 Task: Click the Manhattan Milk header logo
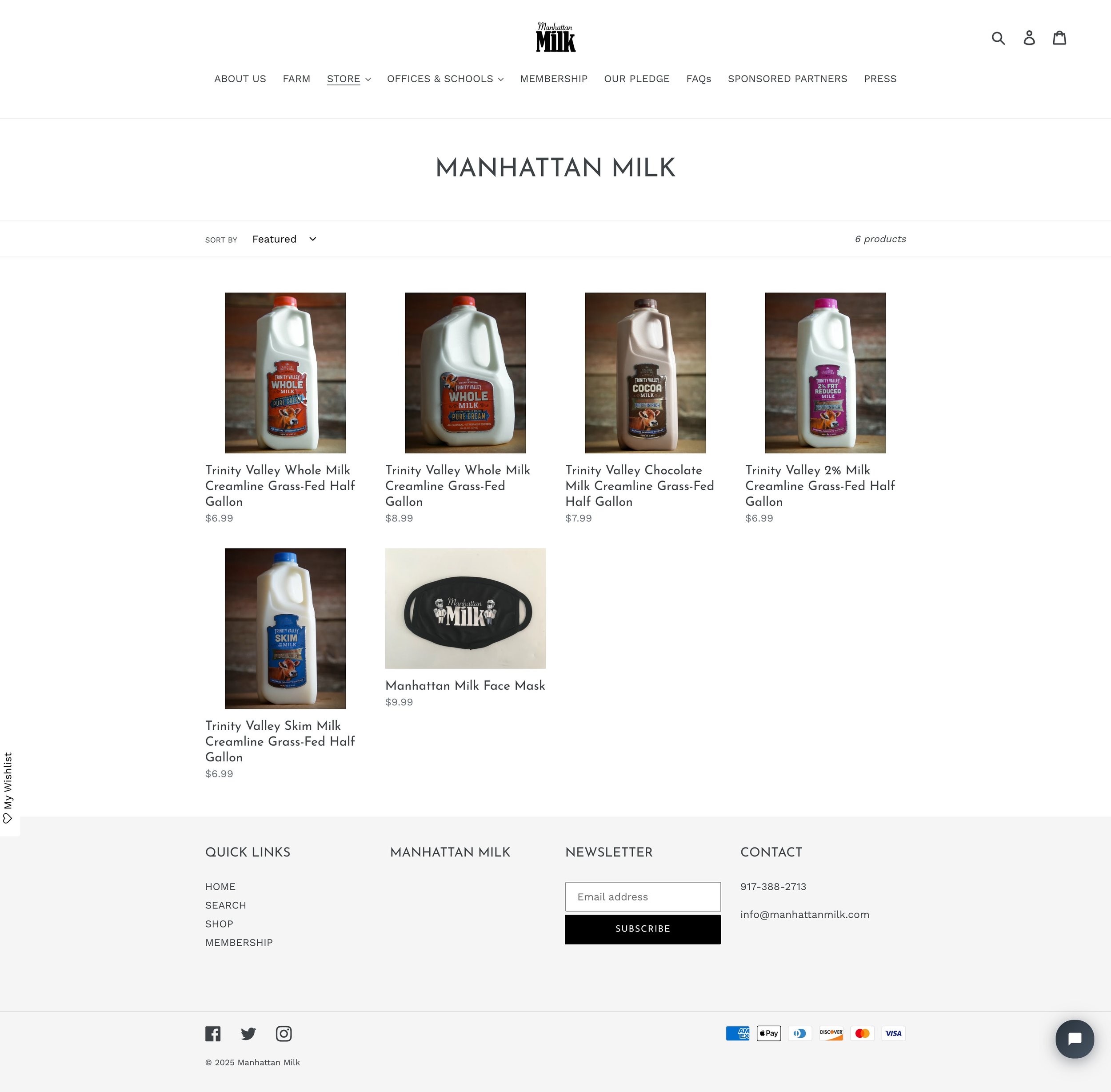click(555, 37)
